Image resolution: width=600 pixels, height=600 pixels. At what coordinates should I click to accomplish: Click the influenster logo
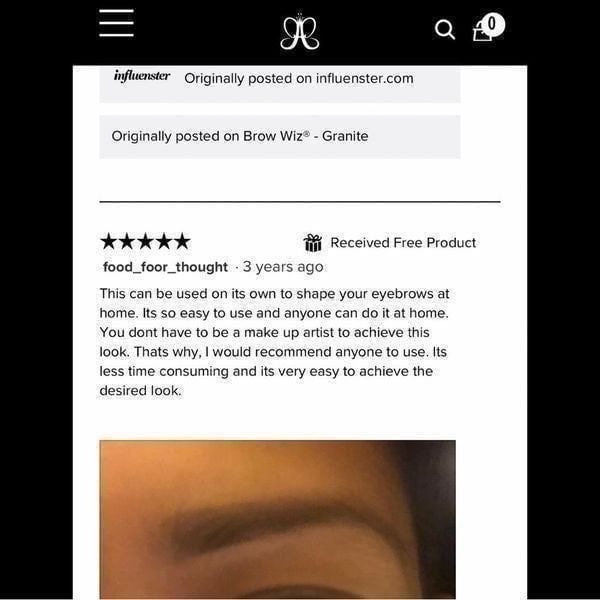(x=142, y=75)
